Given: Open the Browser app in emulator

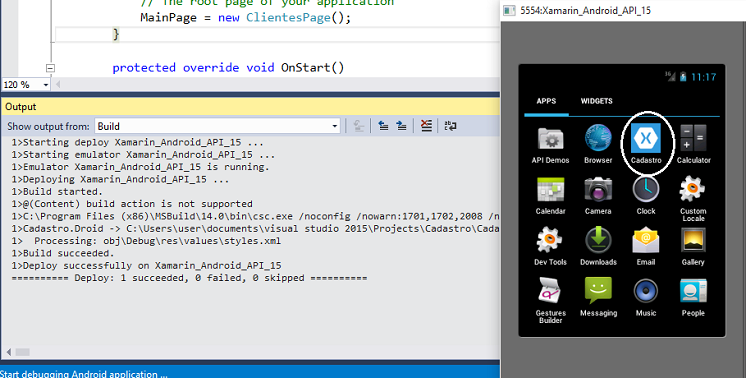Looking at the screenshot, I should [x=598, y=144].
